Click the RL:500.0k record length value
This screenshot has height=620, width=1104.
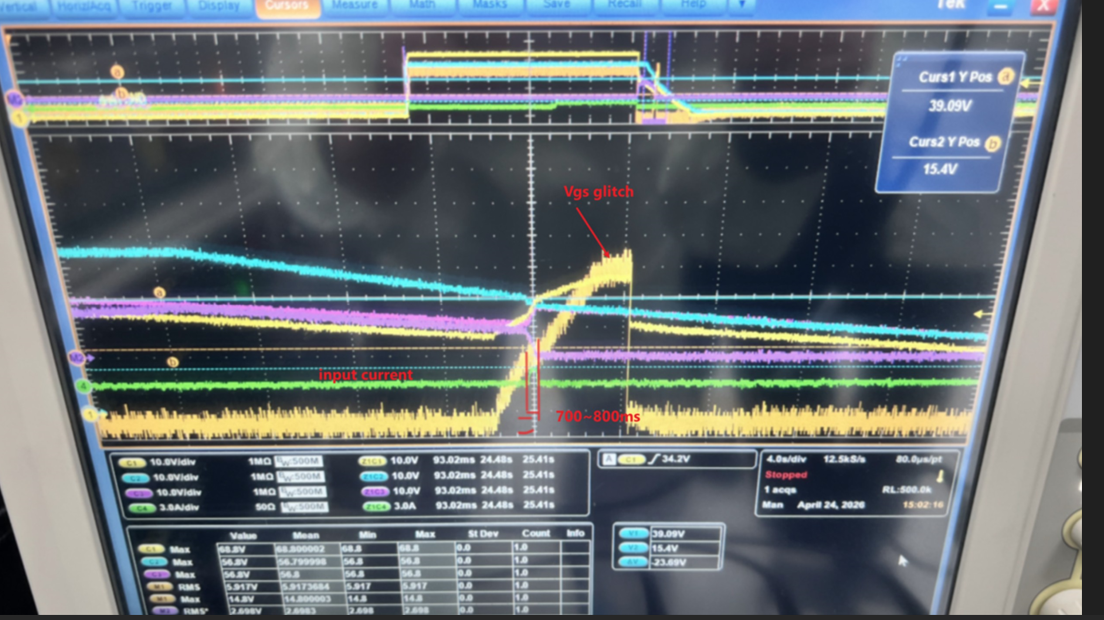coord(906,490)
